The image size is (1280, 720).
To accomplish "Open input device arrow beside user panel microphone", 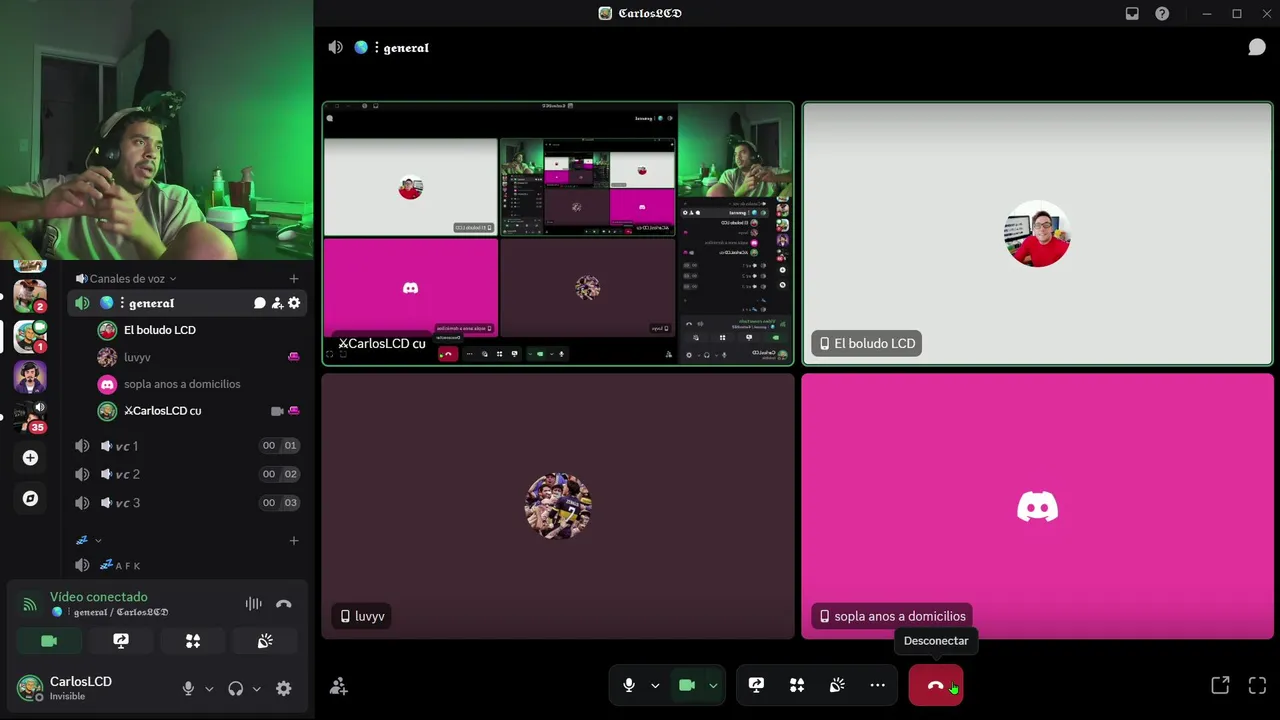I will pos(209,688).
